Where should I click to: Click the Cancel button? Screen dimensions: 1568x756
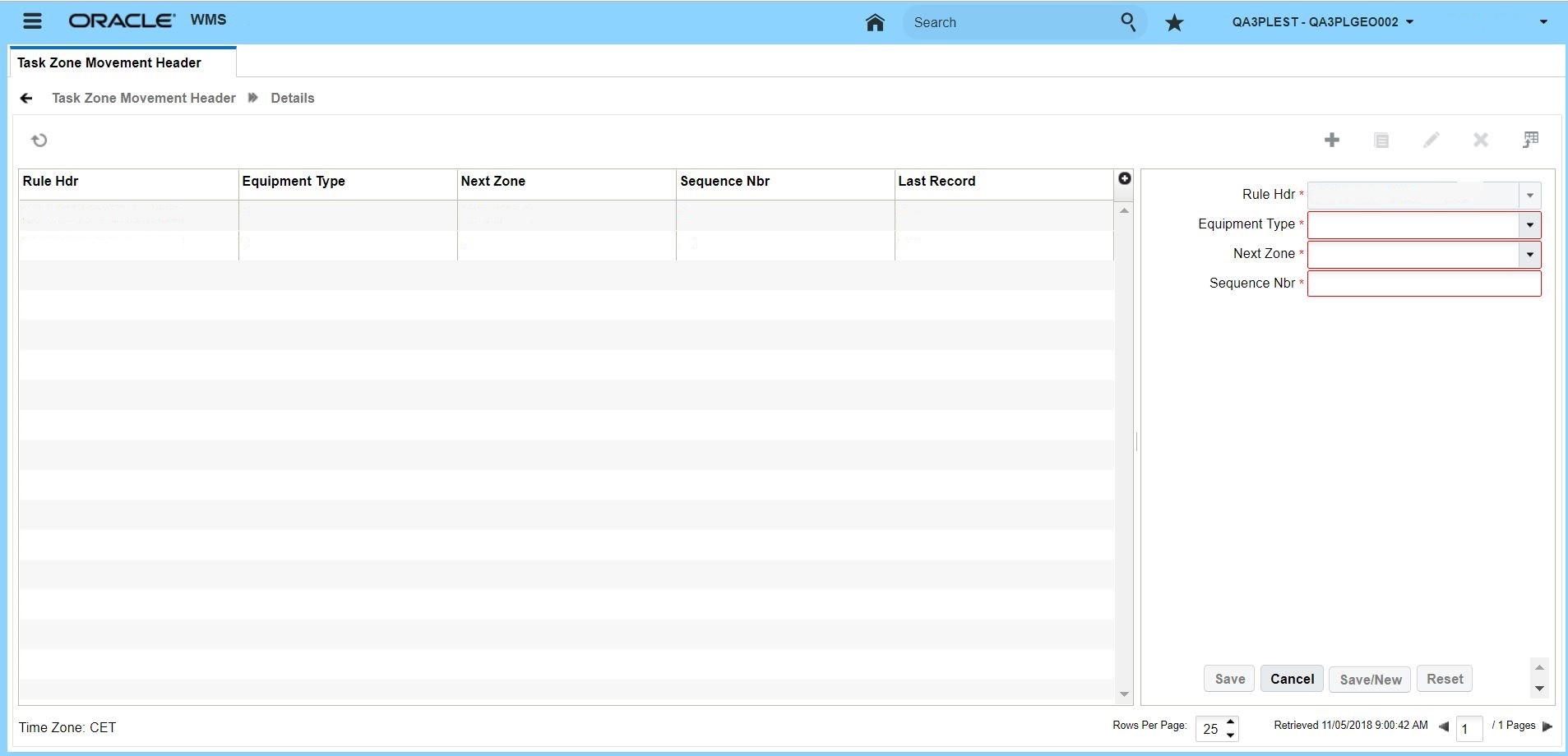click(1292, 679)
